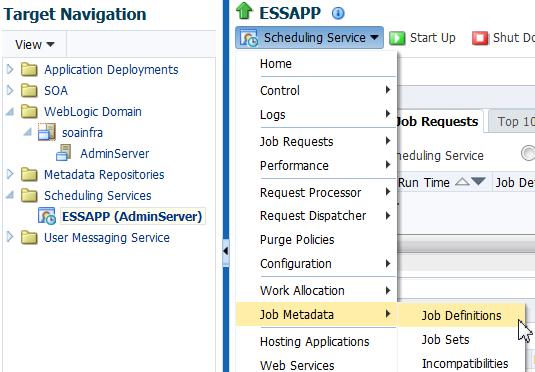Expand the SOA tree node

(x=10, y=90)
